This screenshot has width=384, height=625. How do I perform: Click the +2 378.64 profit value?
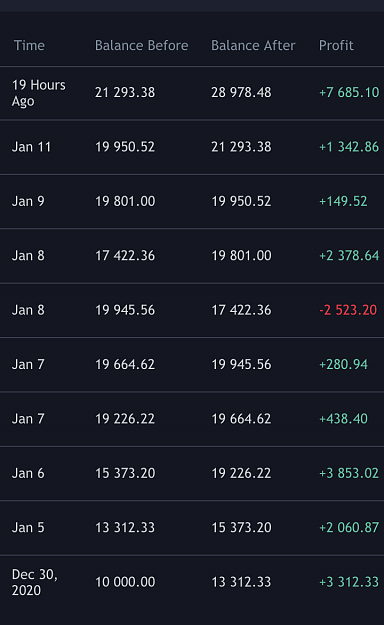click(x=349, y=256)
